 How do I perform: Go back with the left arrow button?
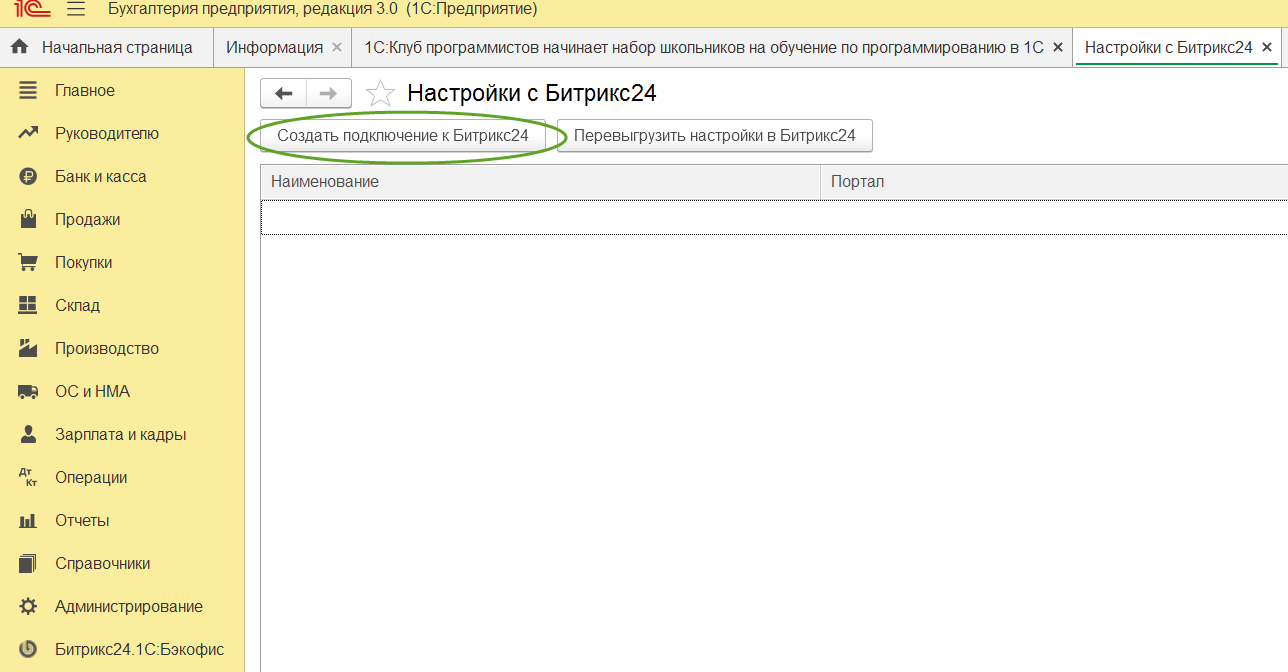[283, 93]
